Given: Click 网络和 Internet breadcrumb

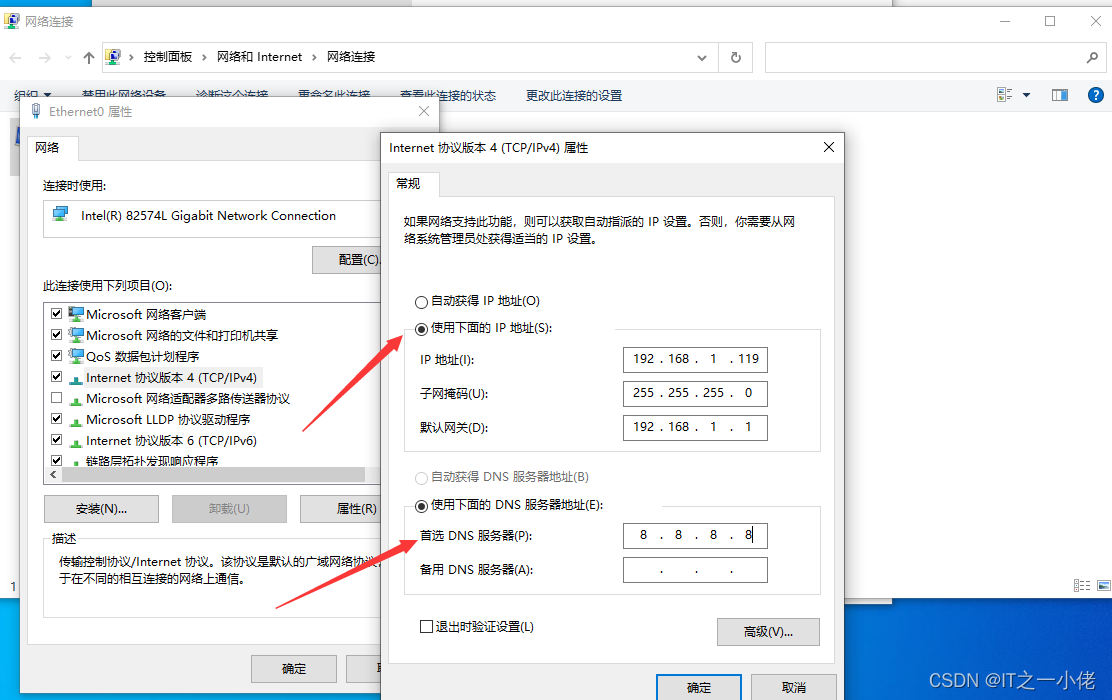Looking at the screenshot, I should point(260,57).
